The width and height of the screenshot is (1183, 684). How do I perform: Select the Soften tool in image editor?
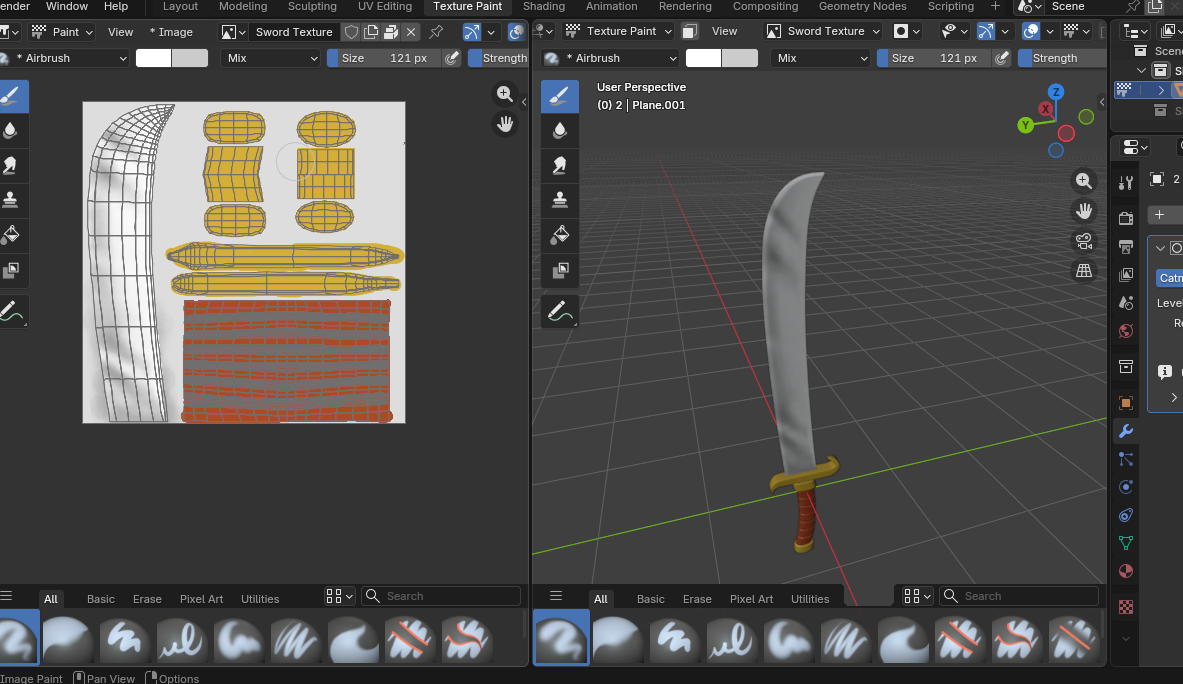(11, 130)
